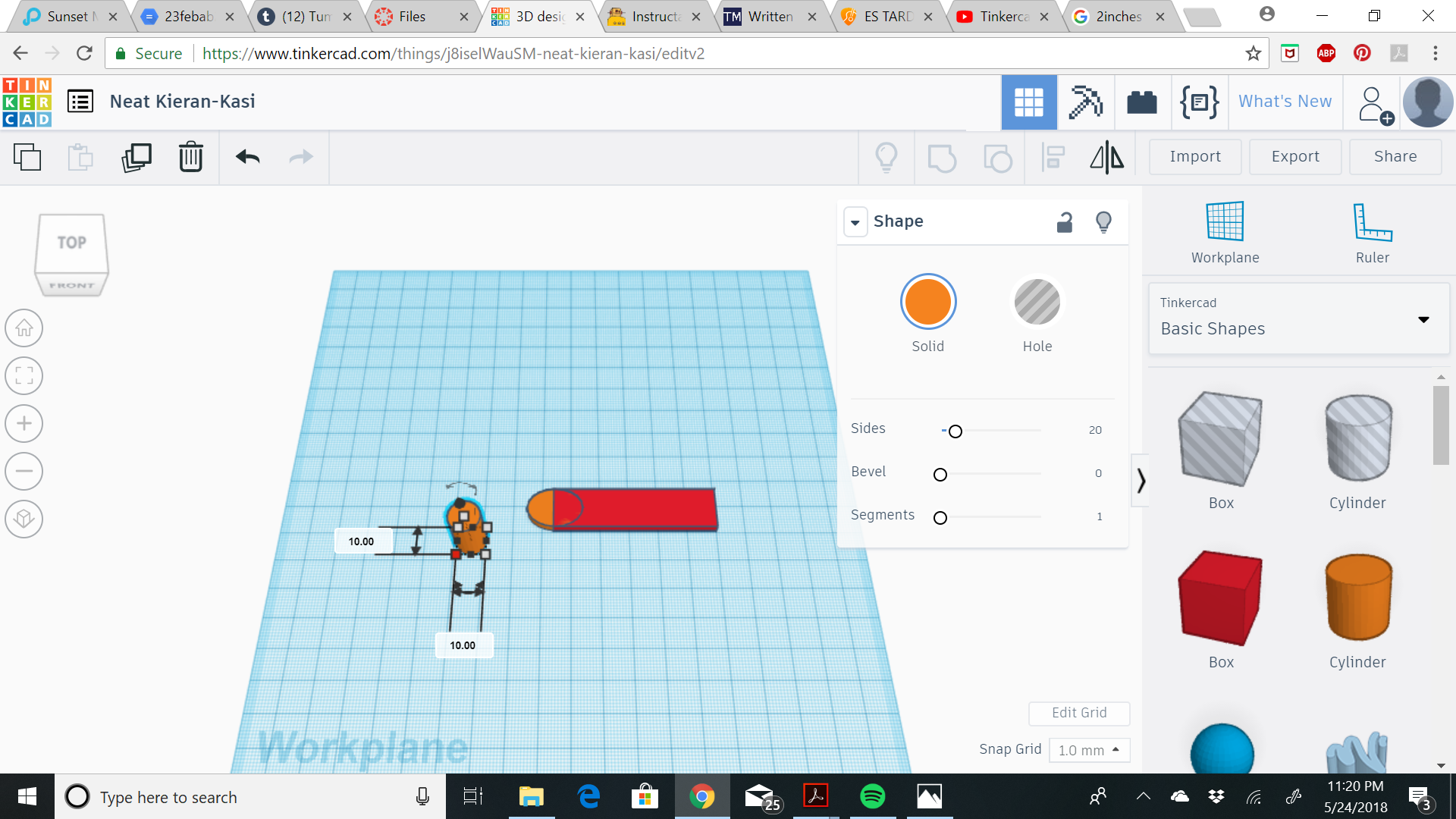Select the Hole option for the shape
The image size is (1456, 819).
(1037, 301)
